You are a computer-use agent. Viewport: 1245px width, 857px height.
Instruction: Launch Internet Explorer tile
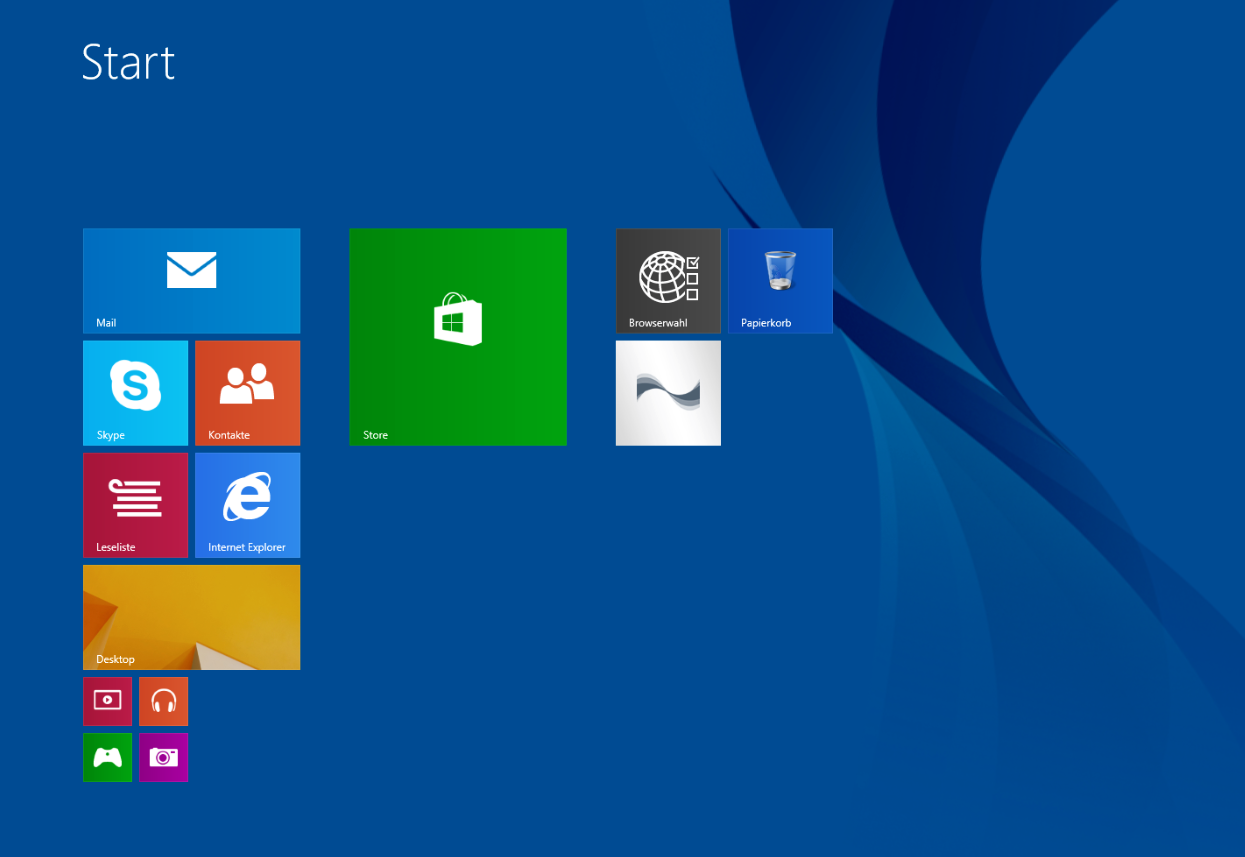point(247,504)
